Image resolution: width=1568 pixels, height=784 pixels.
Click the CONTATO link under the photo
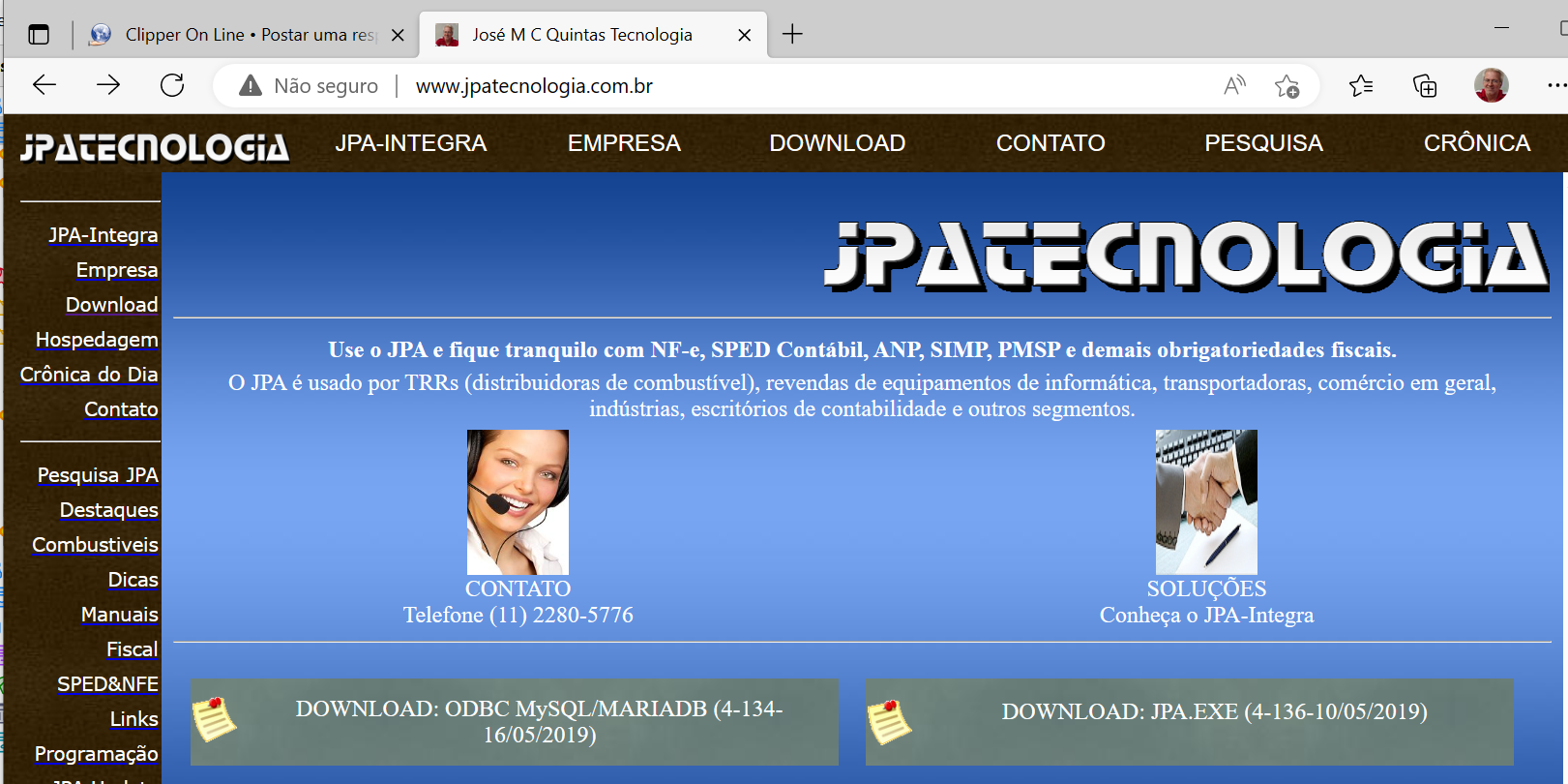click(x=518, y=588)
